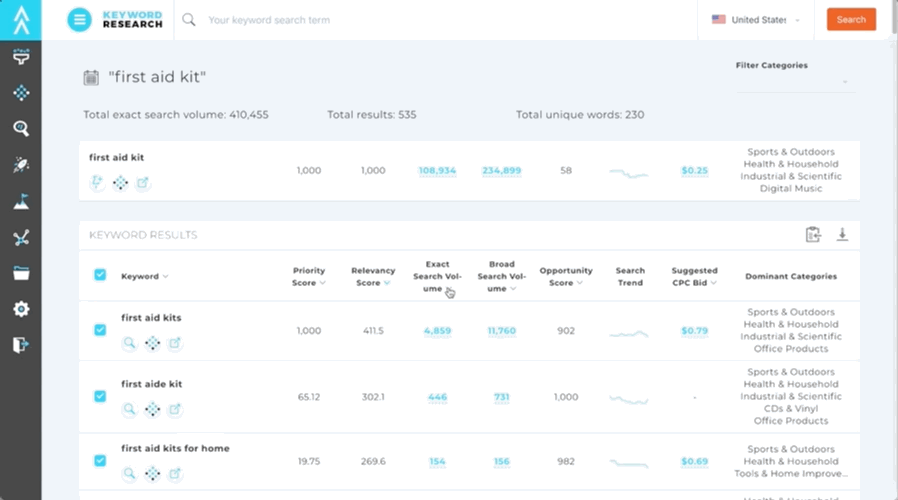
Task: Download keyword results with the download icon
Action: click(842, 234)
